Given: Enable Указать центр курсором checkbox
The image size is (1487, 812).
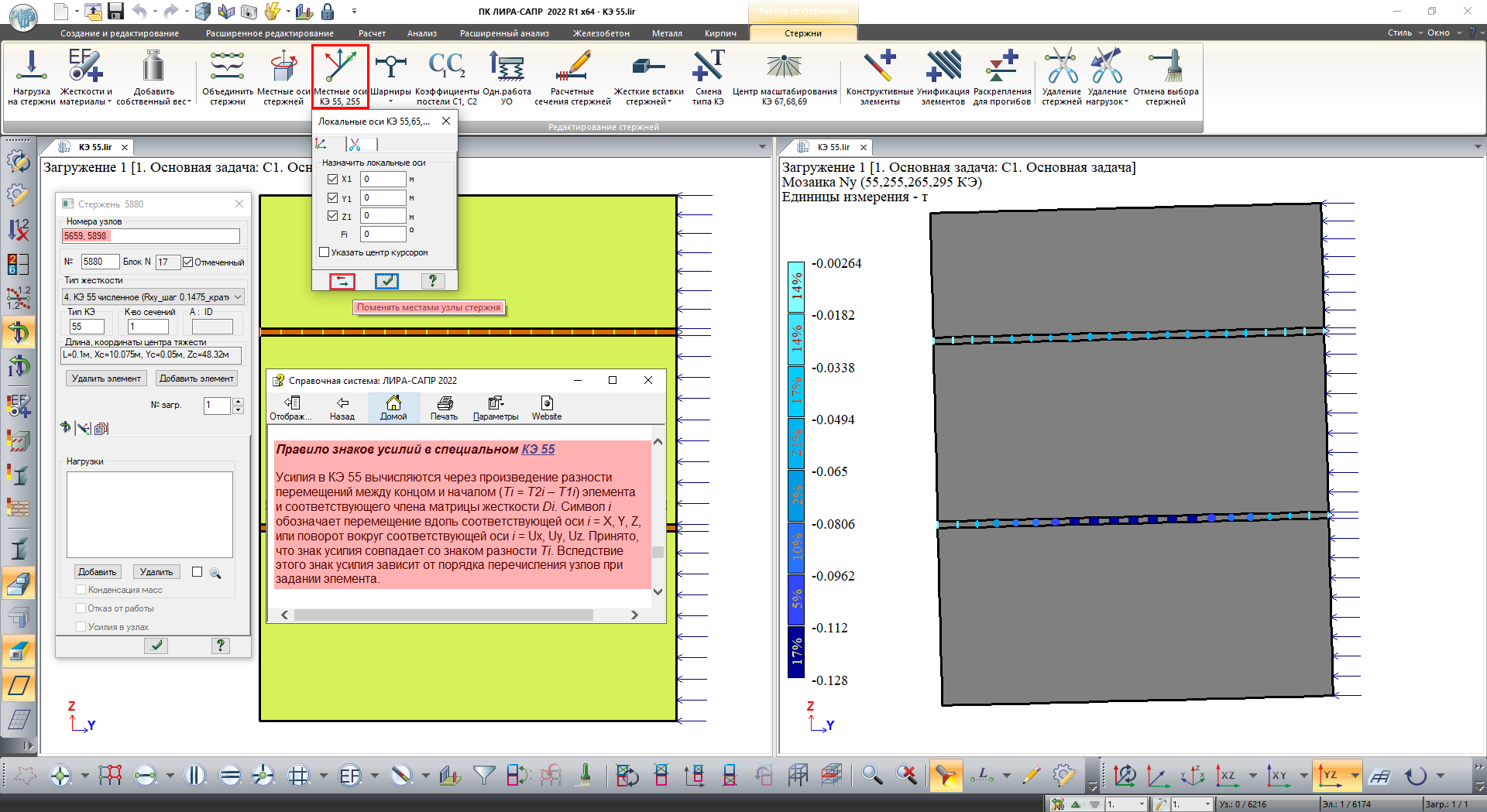Looking at the screenshot, I should click(325, 252).
